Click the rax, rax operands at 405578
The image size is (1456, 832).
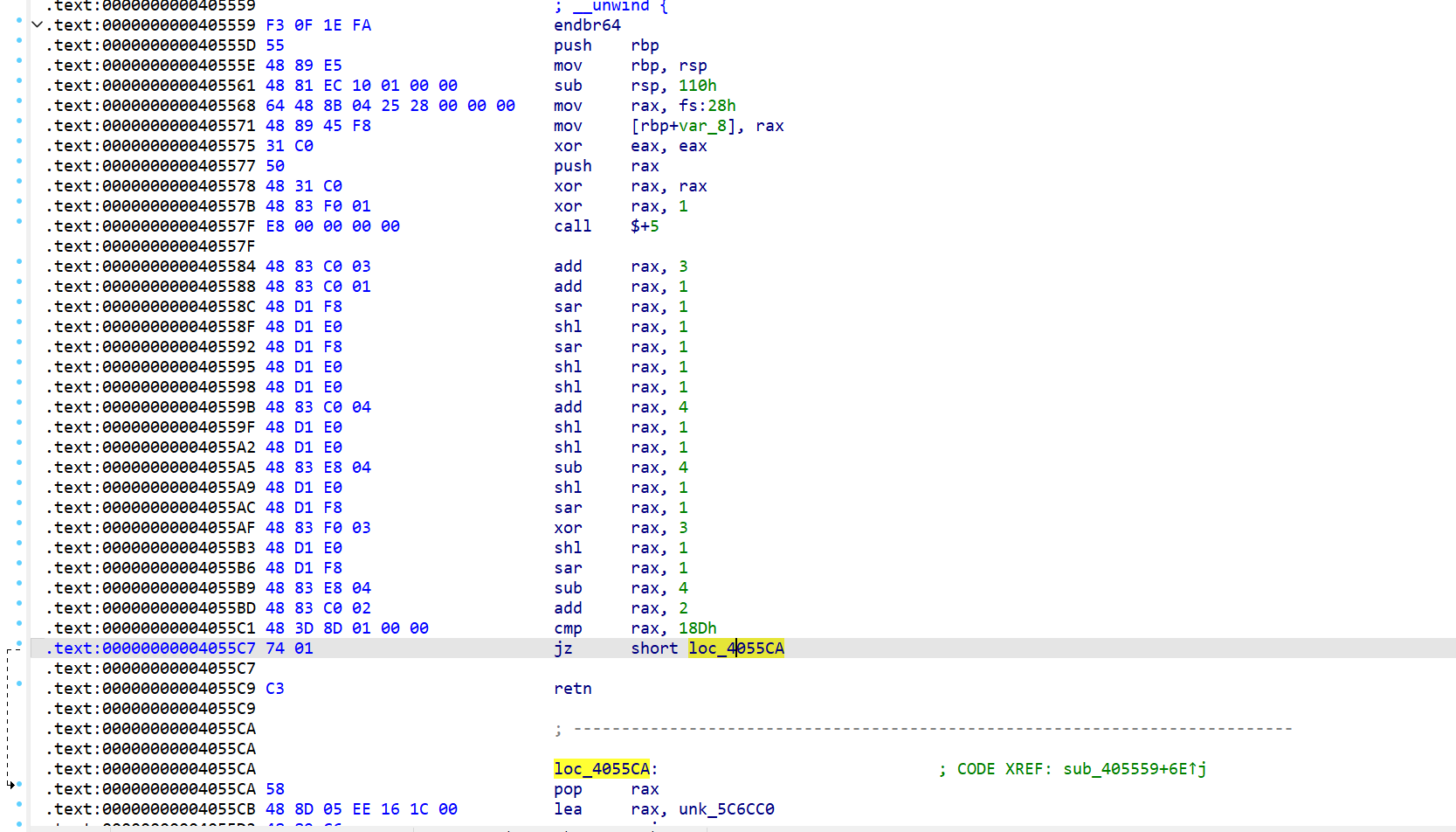tap(669, 185)
